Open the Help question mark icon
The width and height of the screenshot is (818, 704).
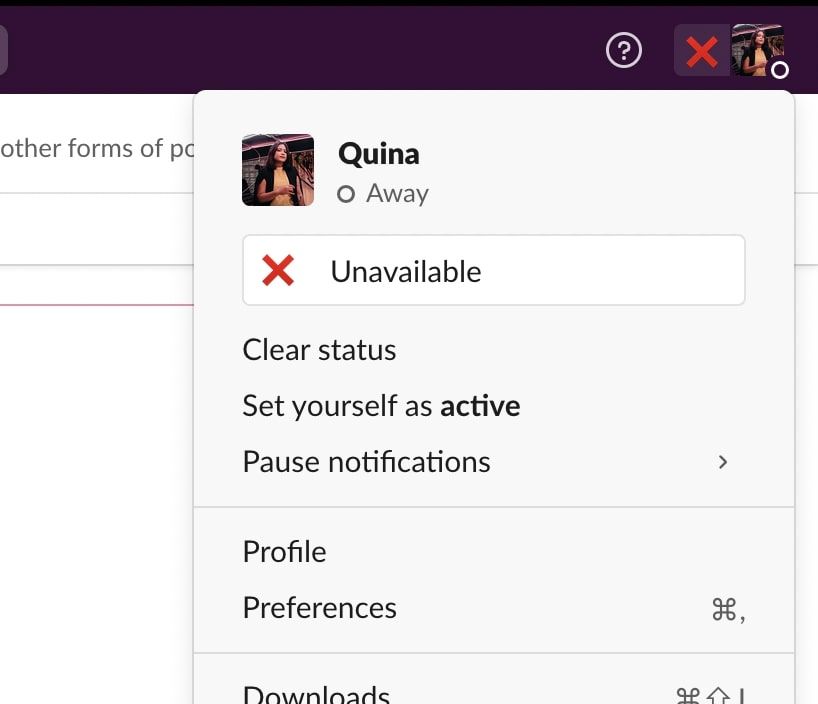pyautogui.click(x=623, y=50)
